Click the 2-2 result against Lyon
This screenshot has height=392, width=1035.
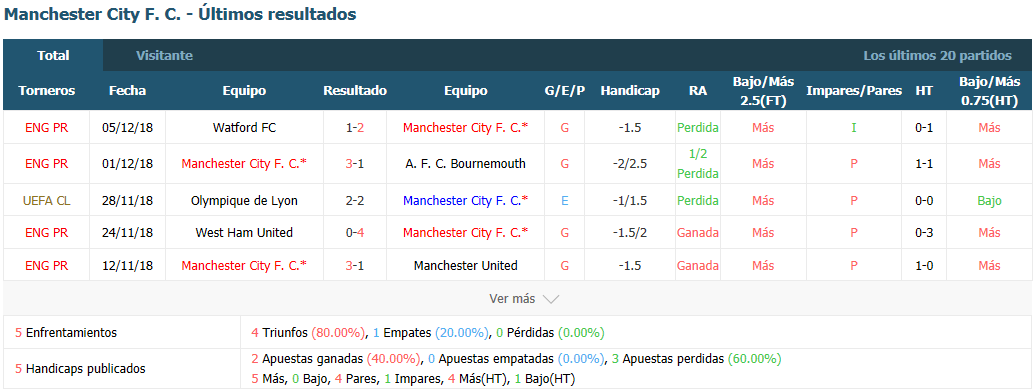coord(355,200)
